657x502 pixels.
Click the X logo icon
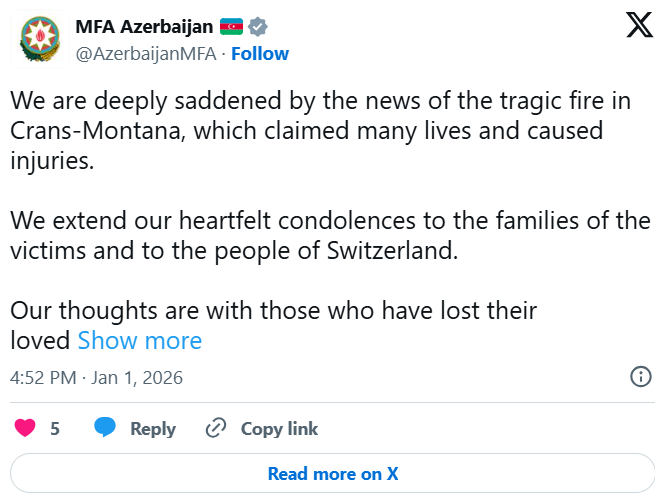point(639,27)
